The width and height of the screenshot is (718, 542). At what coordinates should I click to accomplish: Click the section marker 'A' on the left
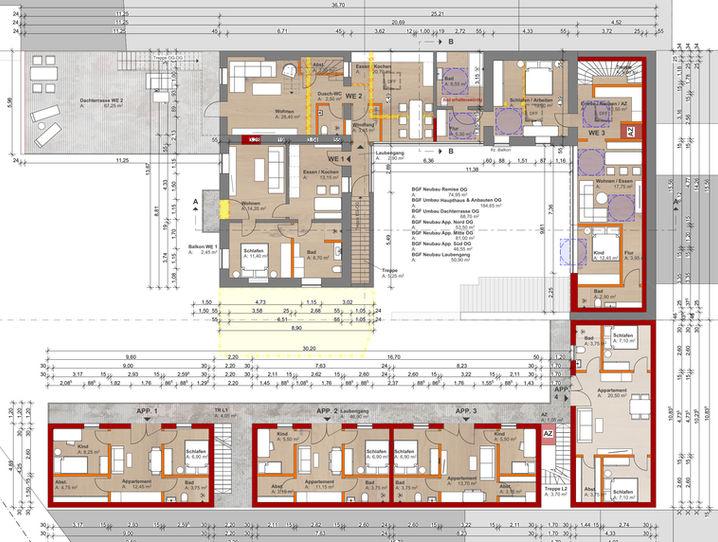pyautogui.click(x=196, y=202)
